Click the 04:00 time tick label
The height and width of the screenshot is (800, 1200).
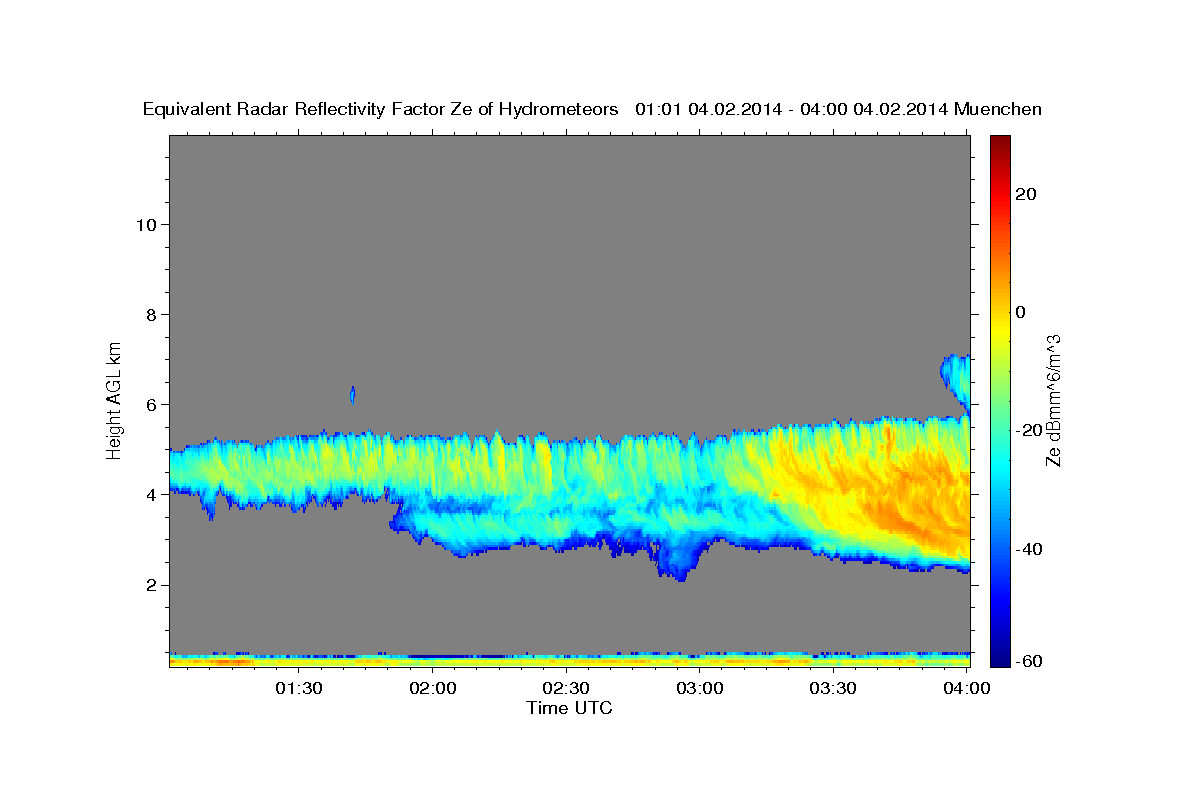tap(966, 688)
